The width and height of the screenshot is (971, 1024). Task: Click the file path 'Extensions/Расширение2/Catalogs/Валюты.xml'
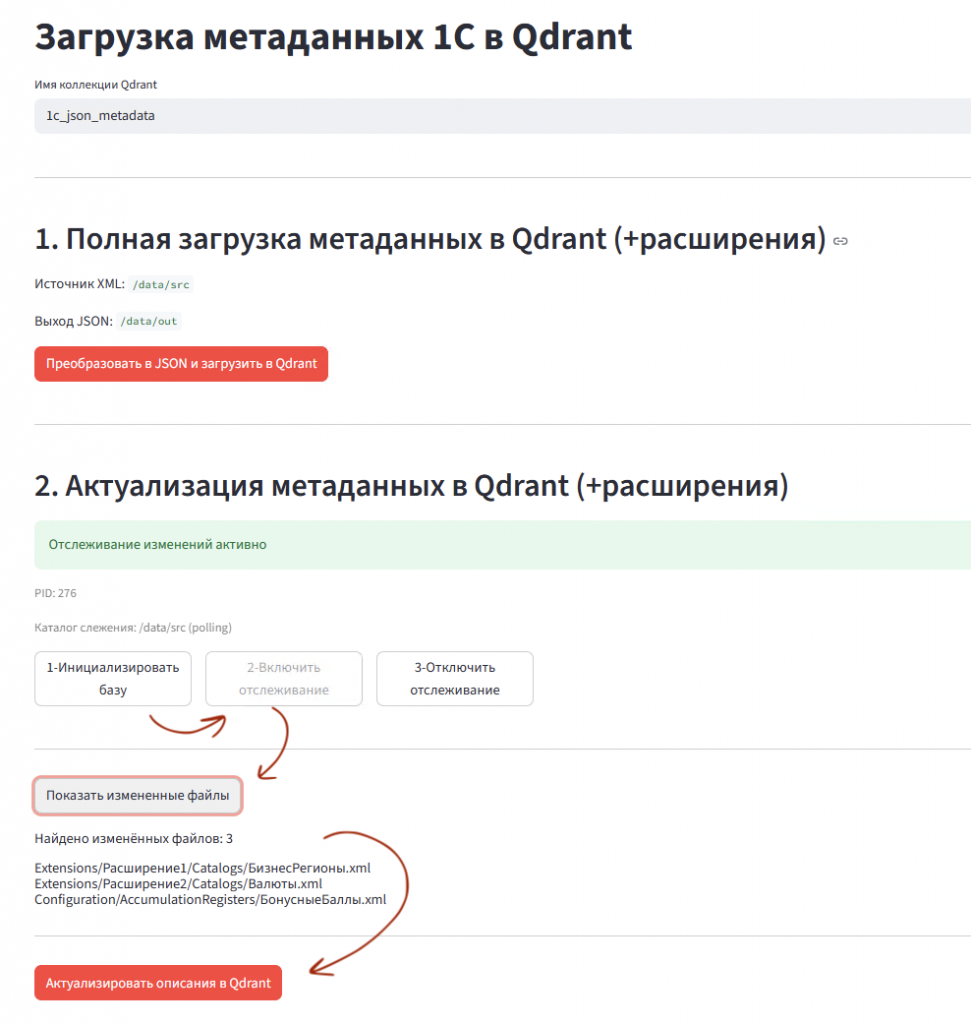point(177,884)
